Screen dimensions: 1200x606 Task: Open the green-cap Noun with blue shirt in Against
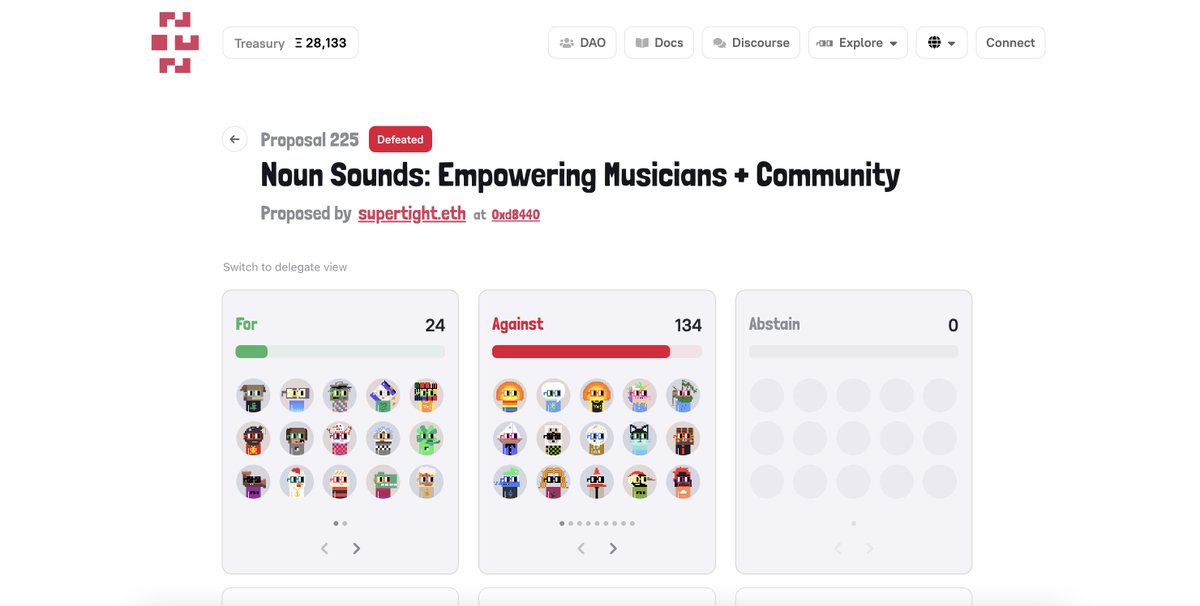point(511,482)
